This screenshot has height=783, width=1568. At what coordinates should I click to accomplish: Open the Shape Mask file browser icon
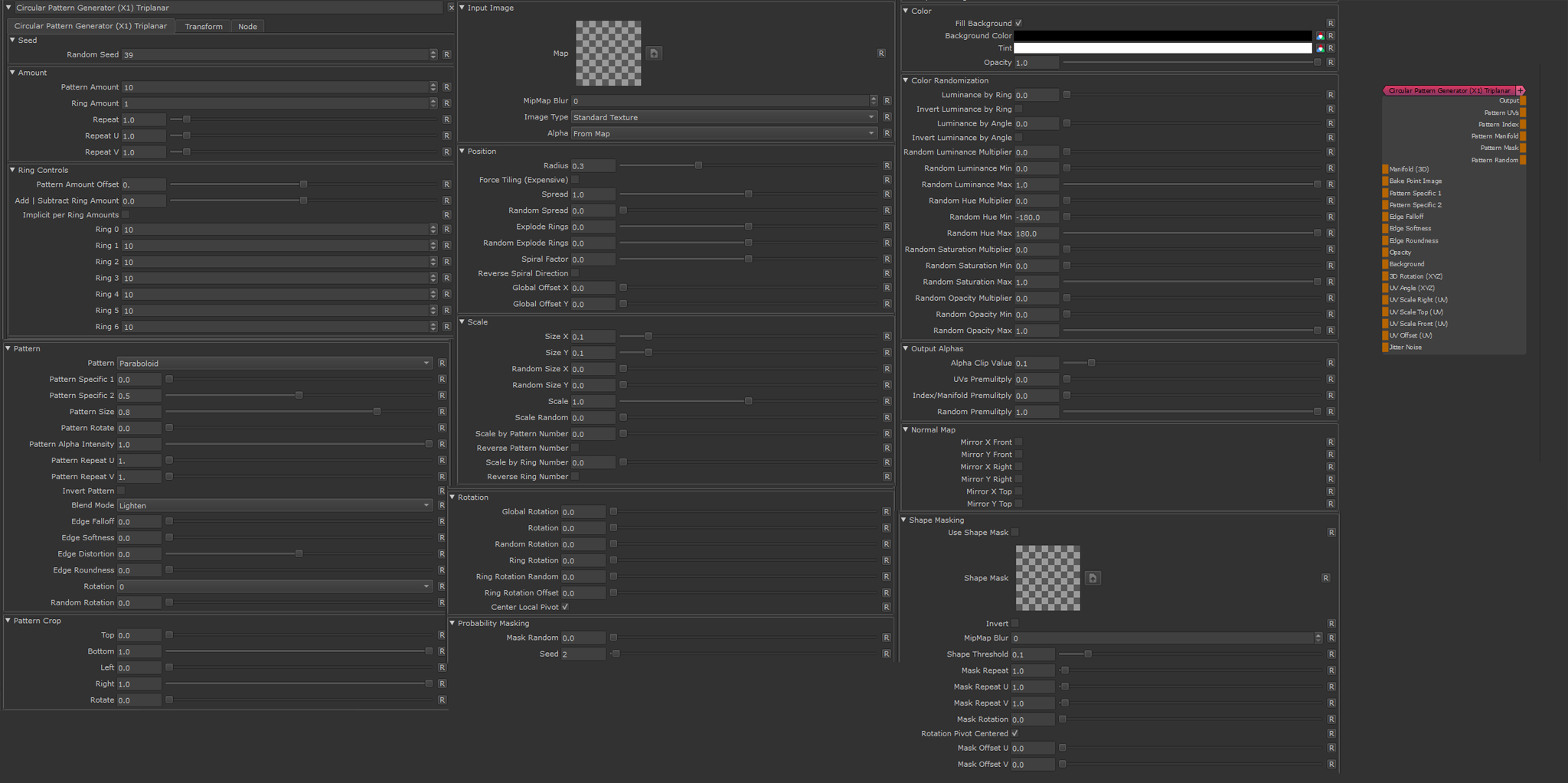[1093, 578]
